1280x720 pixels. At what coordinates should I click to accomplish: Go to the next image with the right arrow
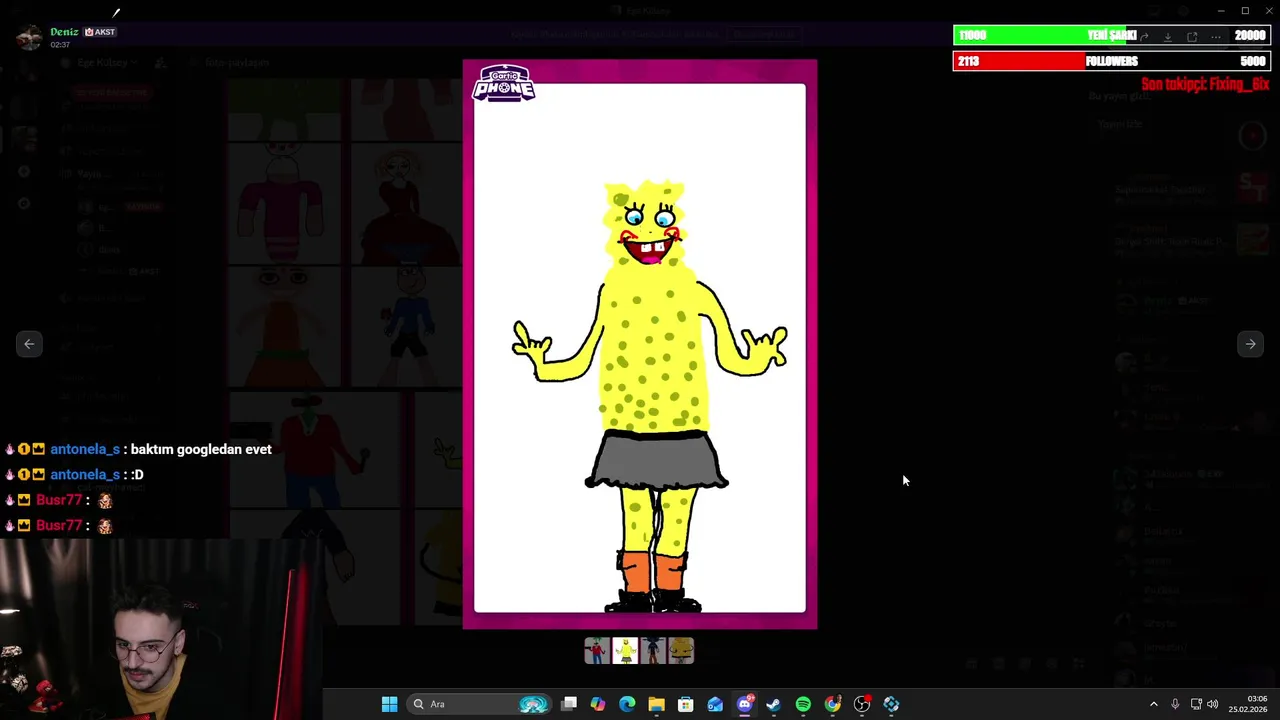coord(1250,344)
